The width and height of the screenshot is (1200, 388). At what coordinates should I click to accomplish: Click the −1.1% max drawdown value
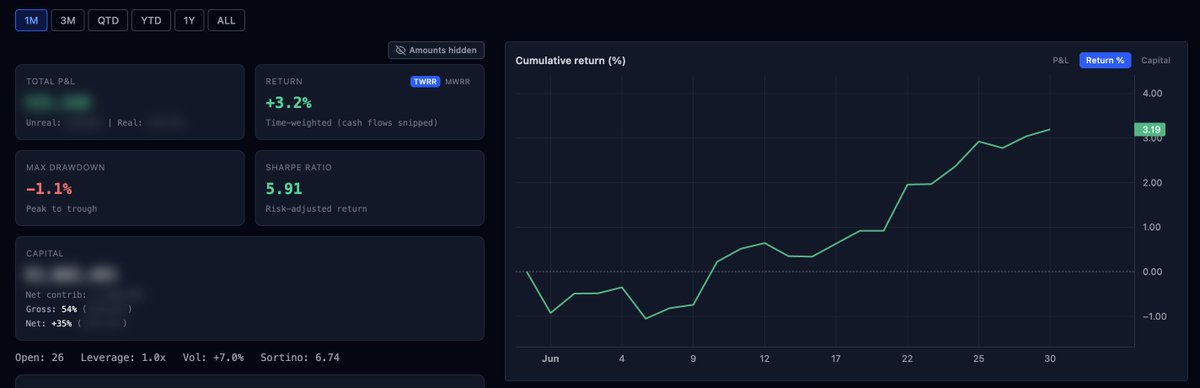click(49, 188)
